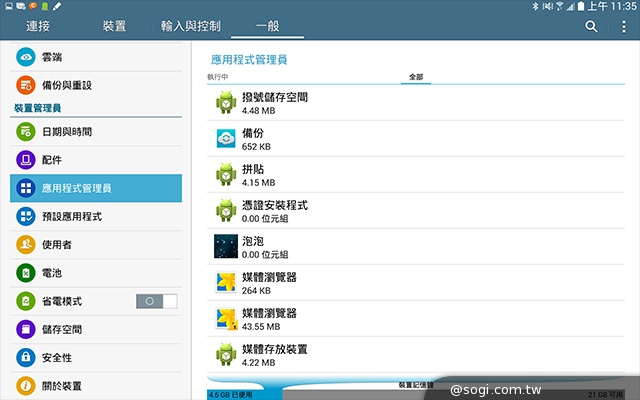This screenshot has width=640, height=400.
Task: Switch to the 連接 tab
Action: click(x=38, y=27)
